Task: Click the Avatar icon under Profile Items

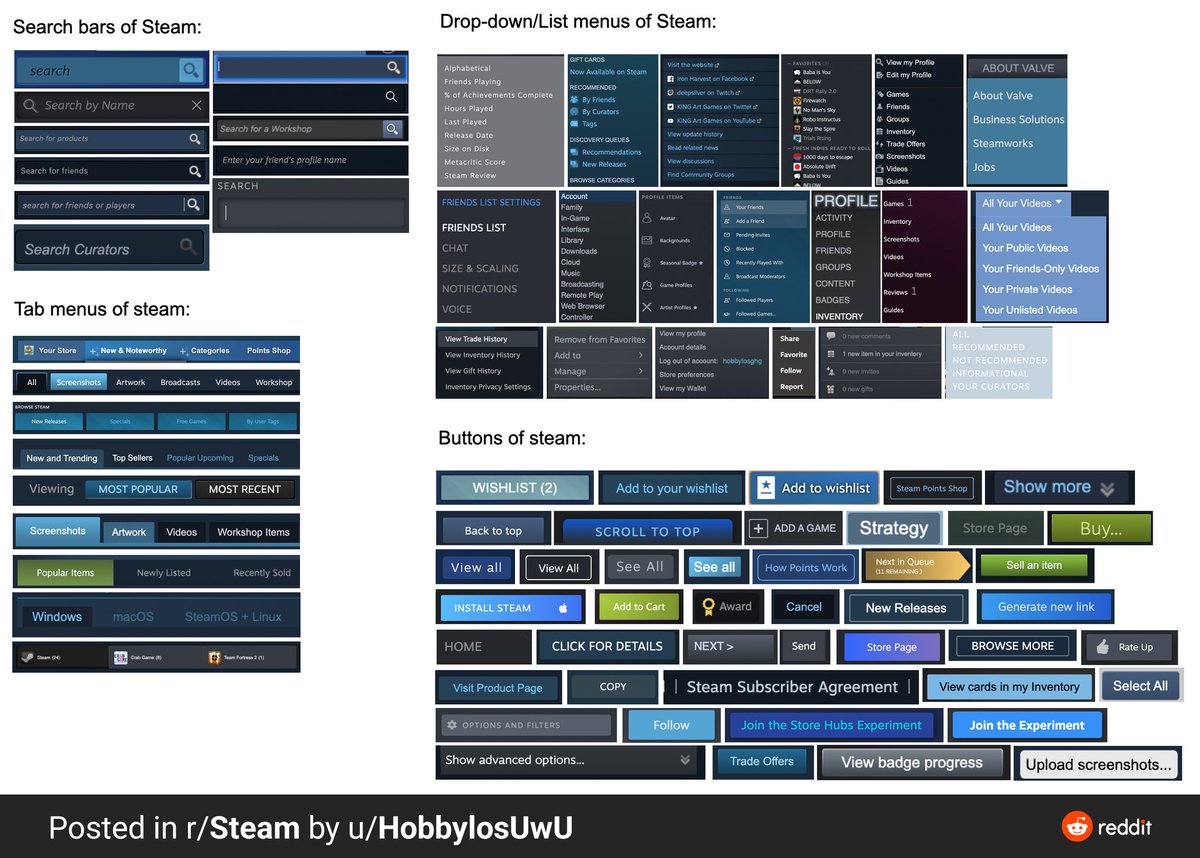Action: click(647, 219)
